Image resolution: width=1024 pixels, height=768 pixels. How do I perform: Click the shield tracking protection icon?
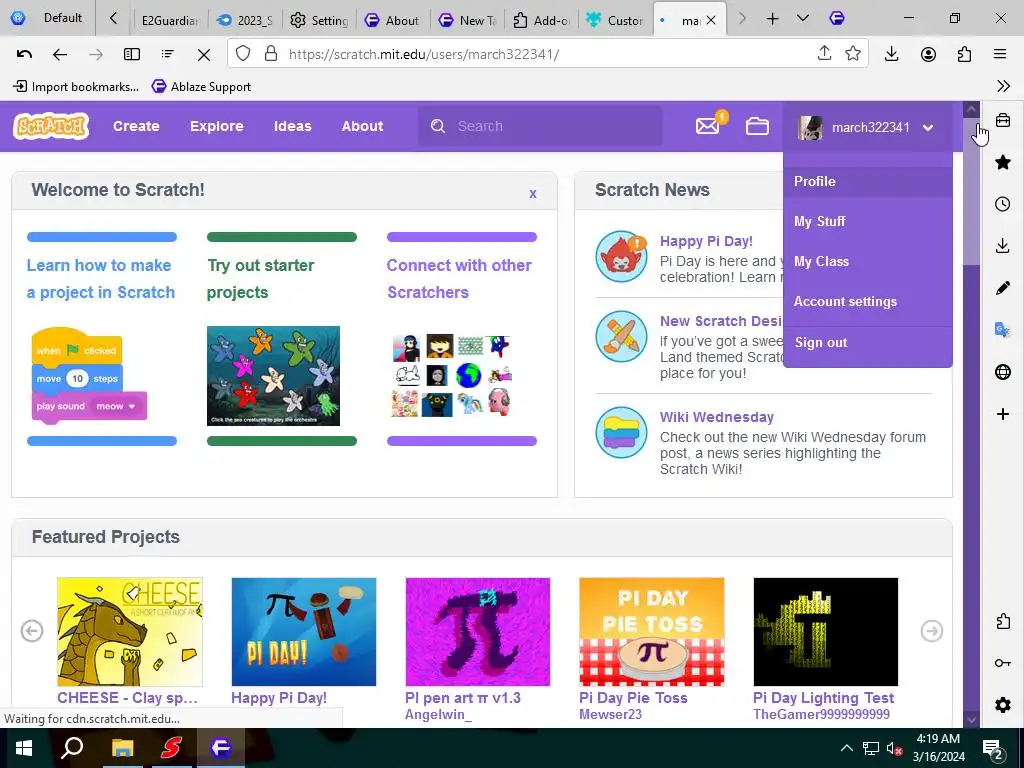point(243,54)
